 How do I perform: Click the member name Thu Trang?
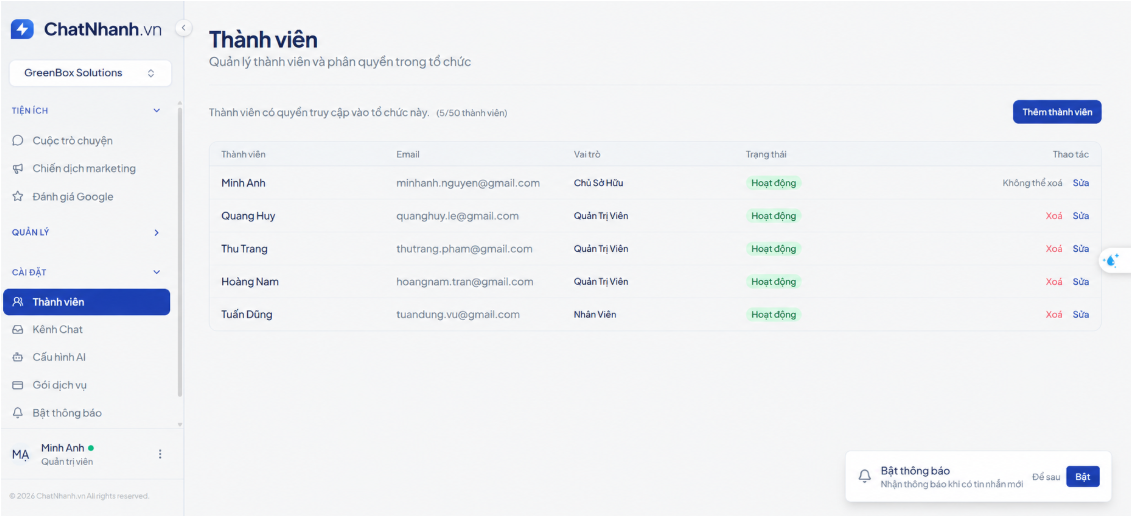click(244, 249)
